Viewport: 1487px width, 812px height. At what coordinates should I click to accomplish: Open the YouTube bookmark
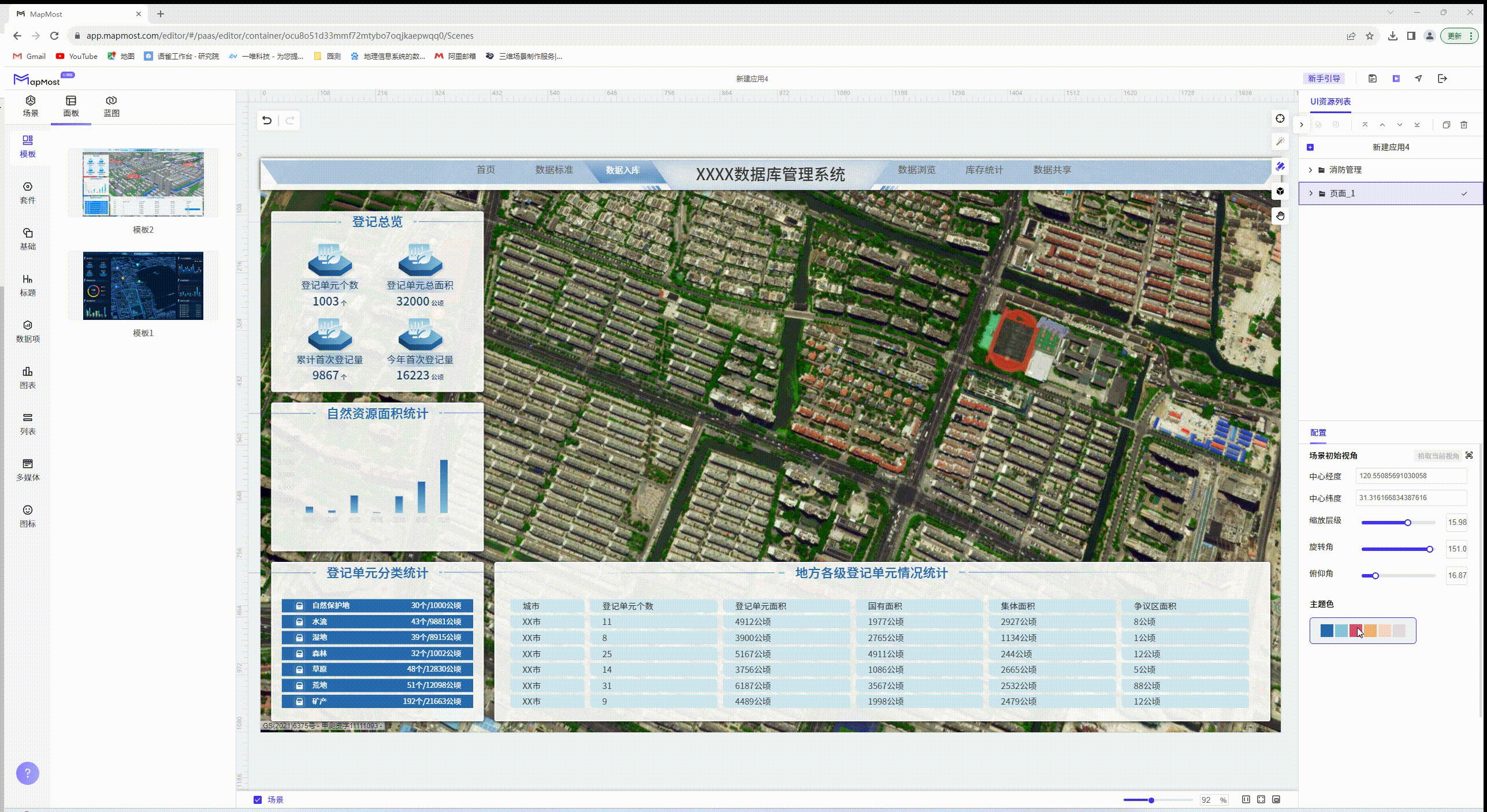click(77, 56)
